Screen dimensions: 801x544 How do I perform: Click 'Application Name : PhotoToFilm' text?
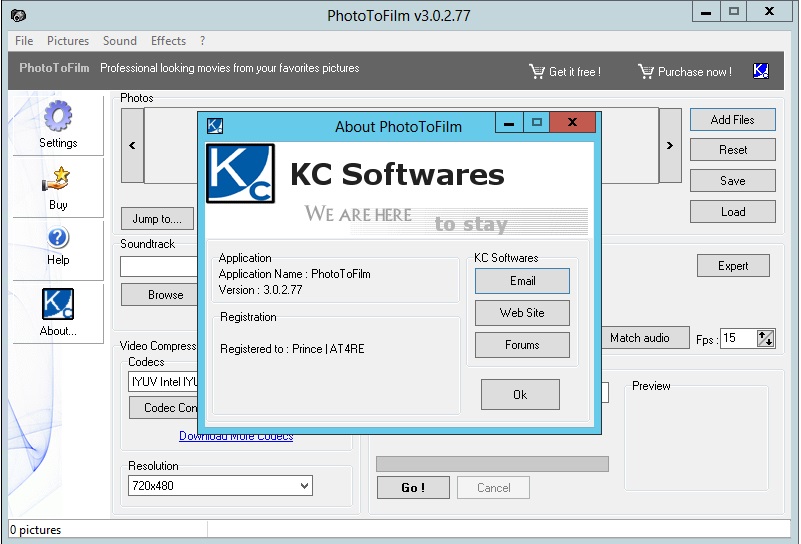[295, 274]
